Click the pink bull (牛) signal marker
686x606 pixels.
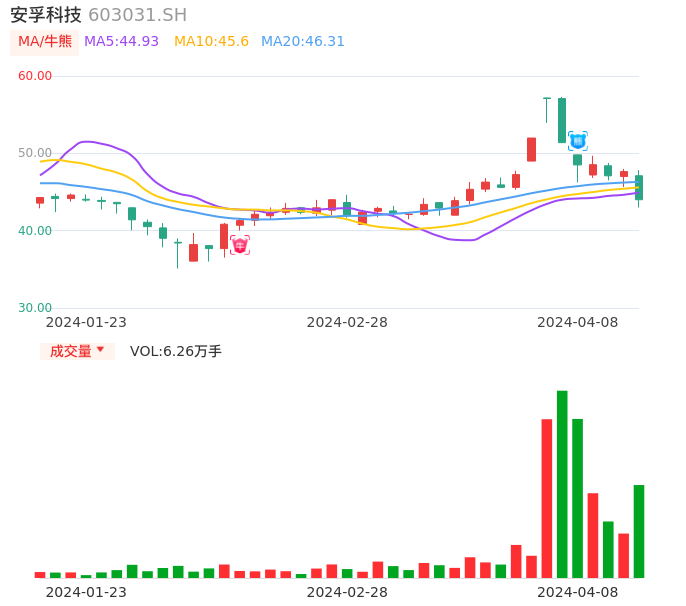240,245
